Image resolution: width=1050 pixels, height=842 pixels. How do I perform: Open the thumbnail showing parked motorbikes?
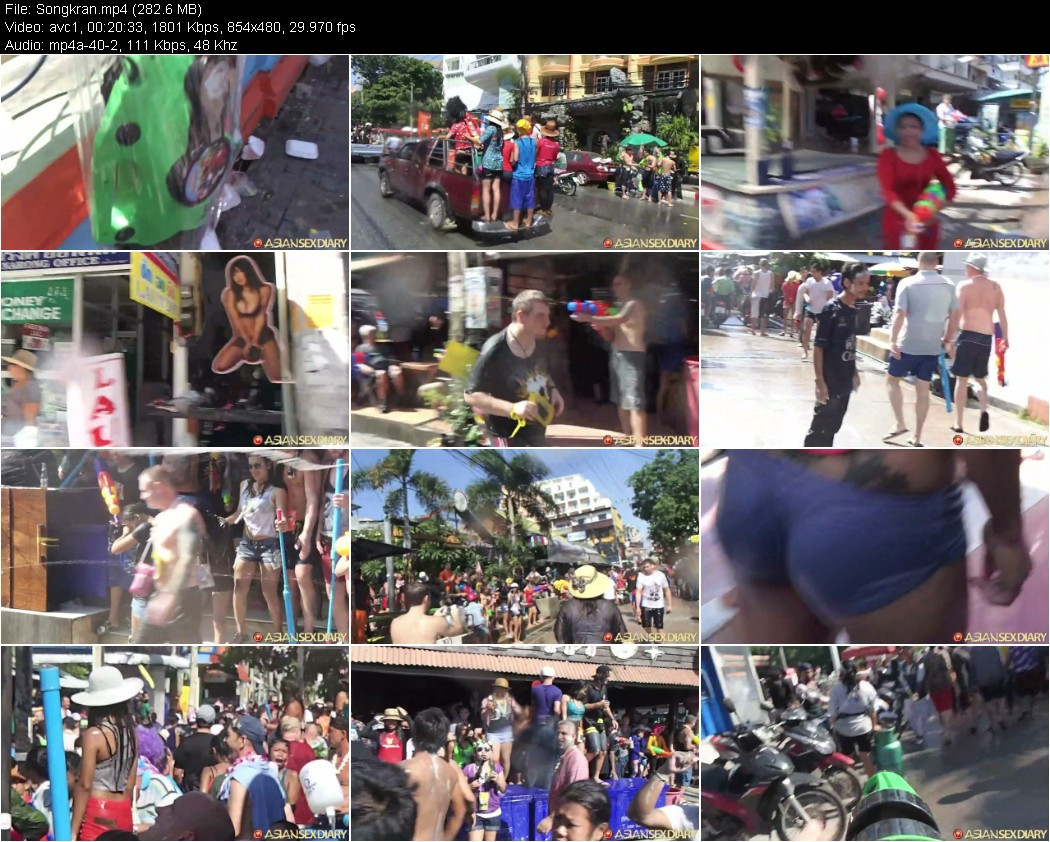875,744
